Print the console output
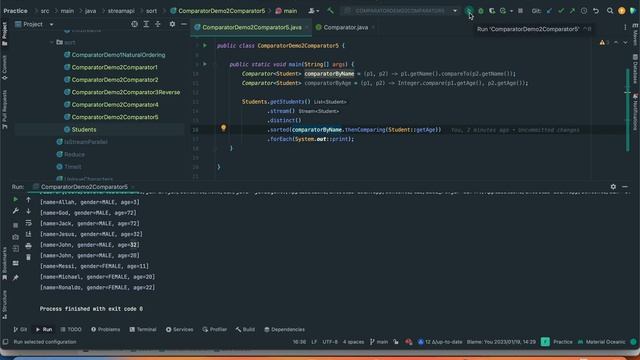Image resolution: width=640 pixels, height=360 pixels. click(28, 246)
